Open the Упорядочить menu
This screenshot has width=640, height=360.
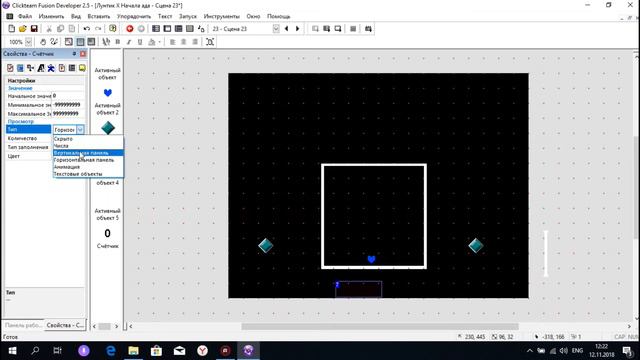(x=134, y=16)
